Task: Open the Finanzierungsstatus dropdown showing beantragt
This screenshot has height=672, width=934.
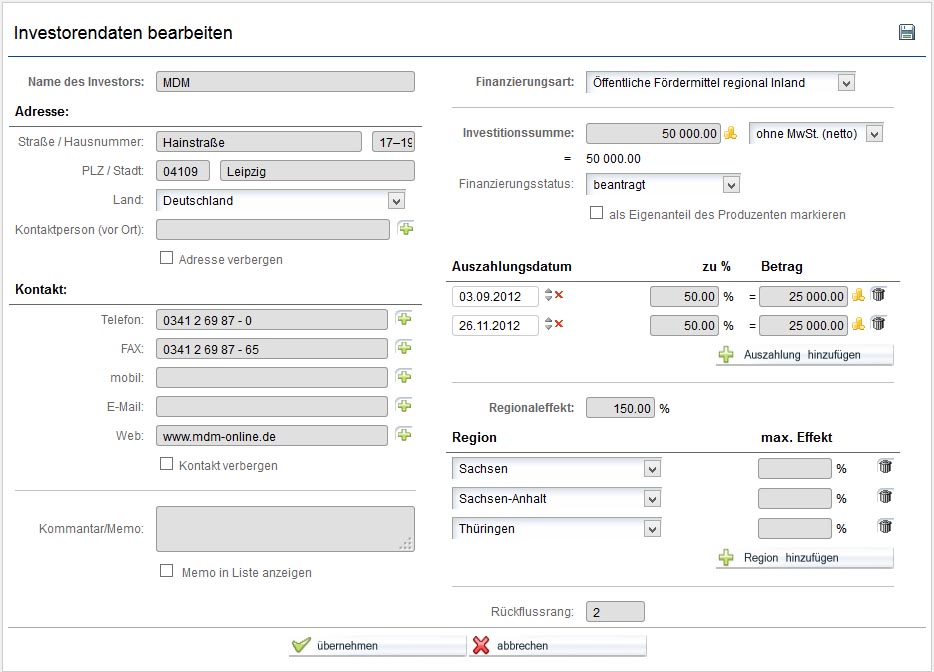Action: (663, 185)
